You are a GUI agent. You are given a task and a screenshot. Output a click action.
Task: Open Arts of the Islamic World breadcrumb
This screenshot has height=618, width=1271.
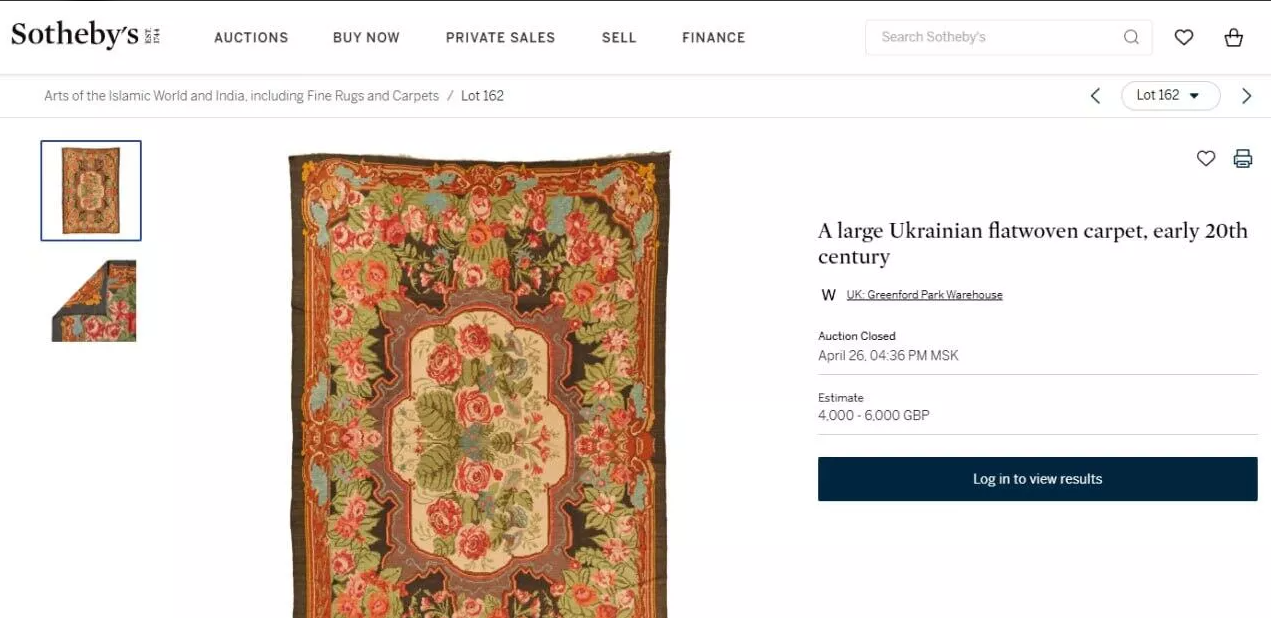point(241,96)
